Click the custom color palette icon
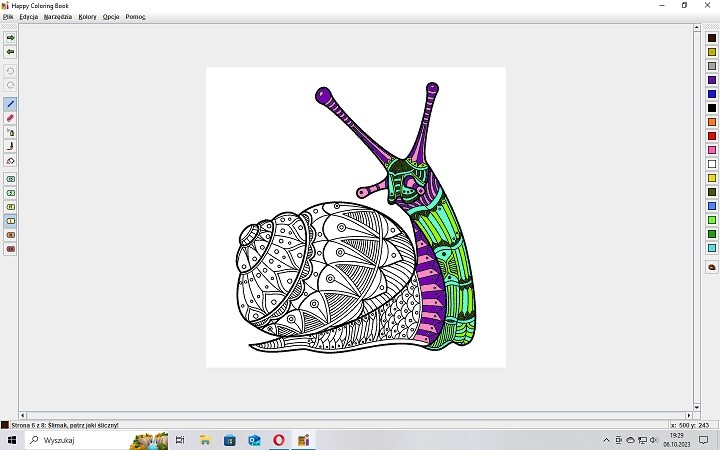Screen dimensions: 720x450 [x=711, y=267]
